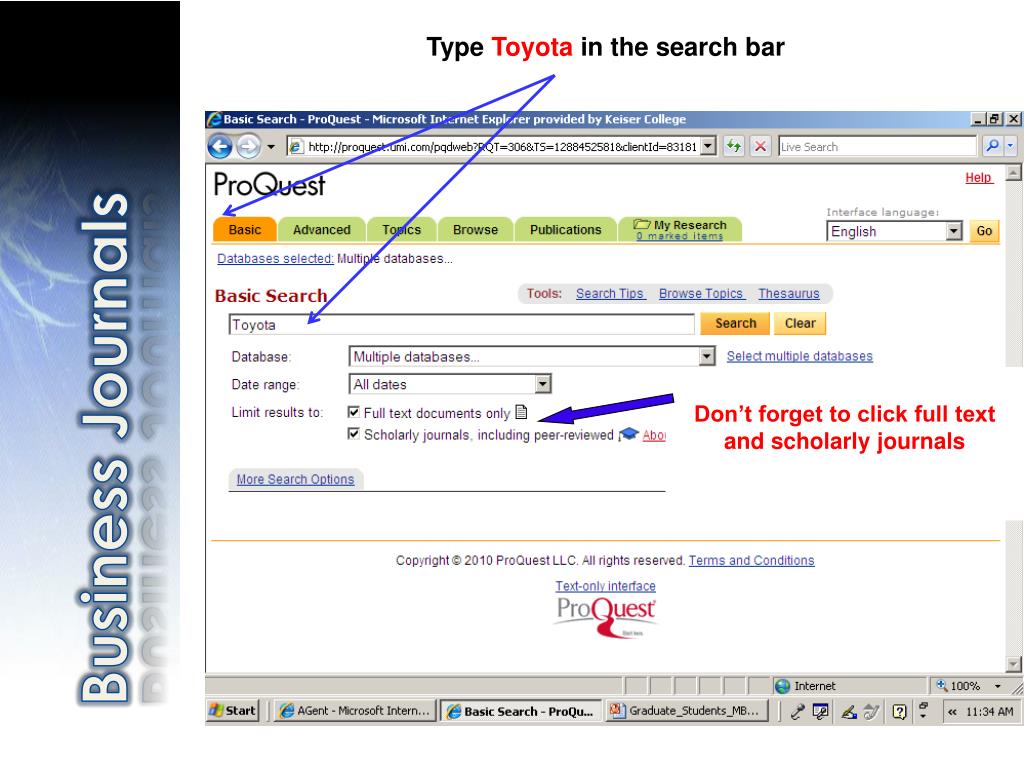Click the full text document page icon

coord(521,412)
